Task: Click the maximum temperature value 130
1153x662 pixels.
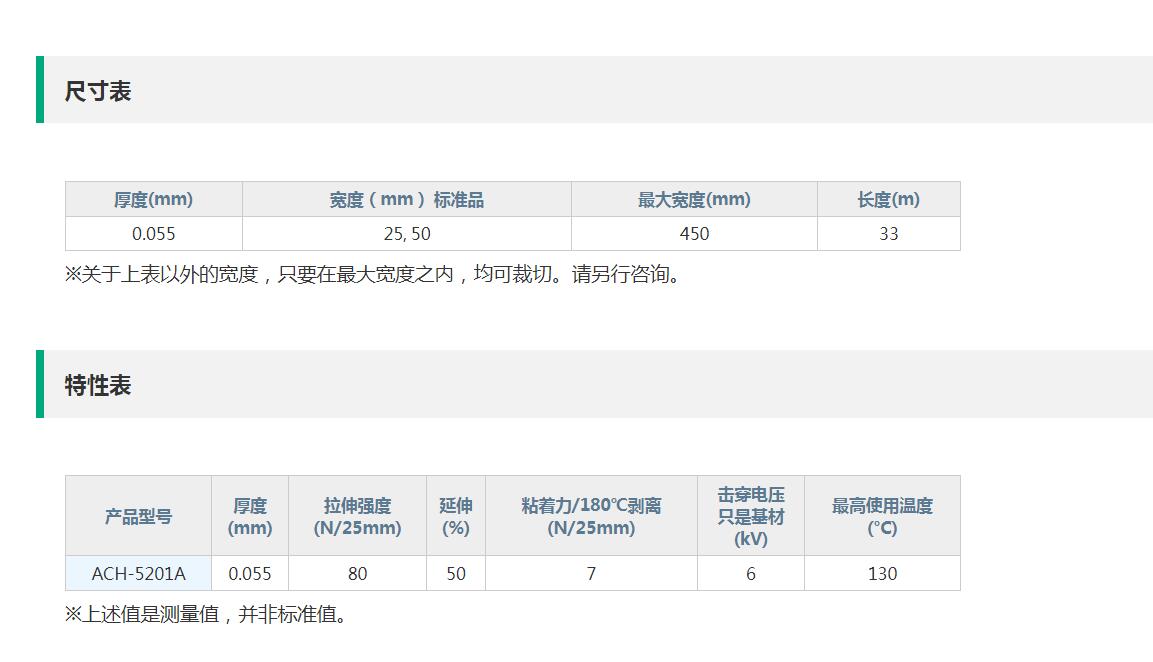Action: [882, 573]
